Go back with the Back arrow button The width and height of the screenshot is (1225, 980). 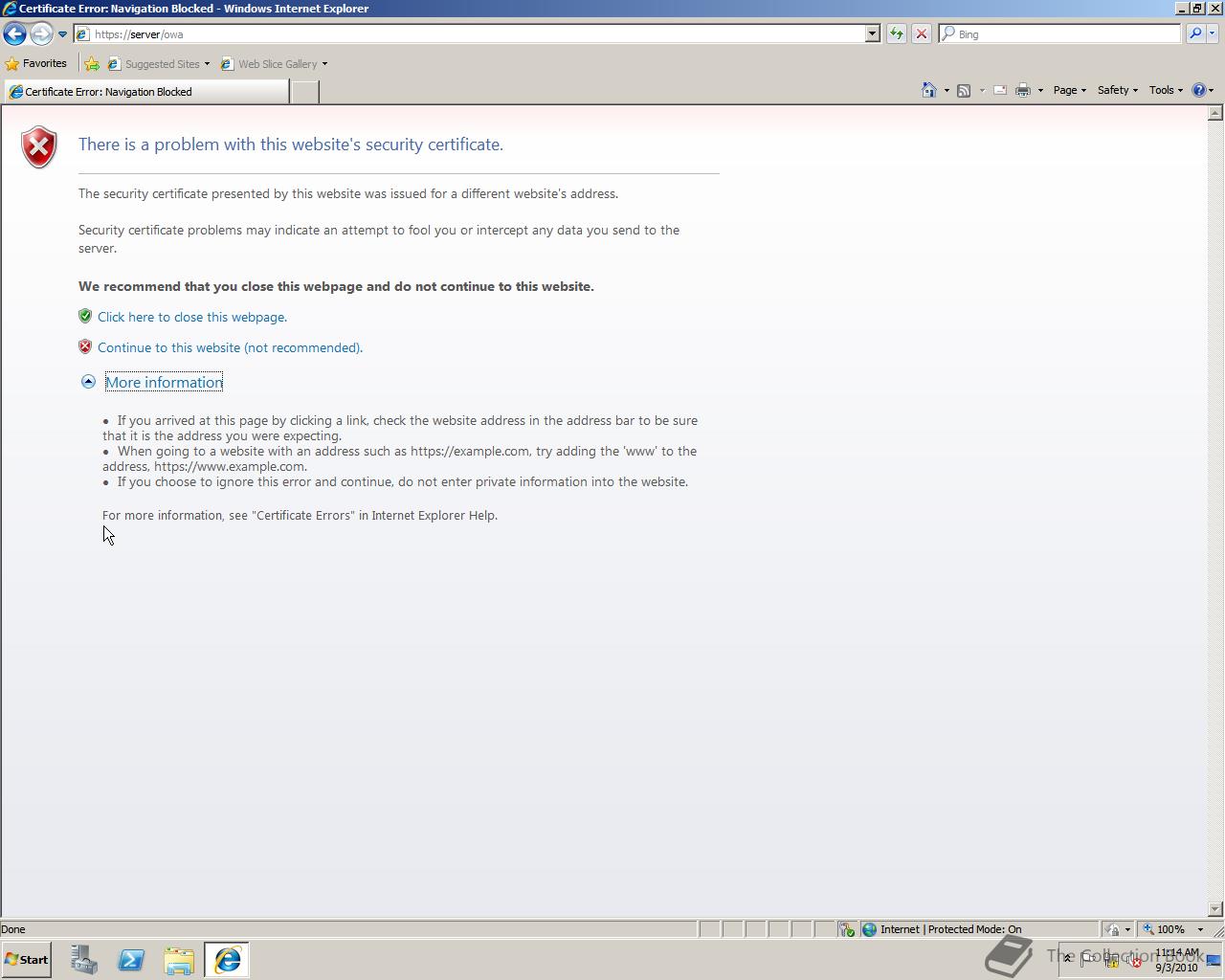(14, 33)
